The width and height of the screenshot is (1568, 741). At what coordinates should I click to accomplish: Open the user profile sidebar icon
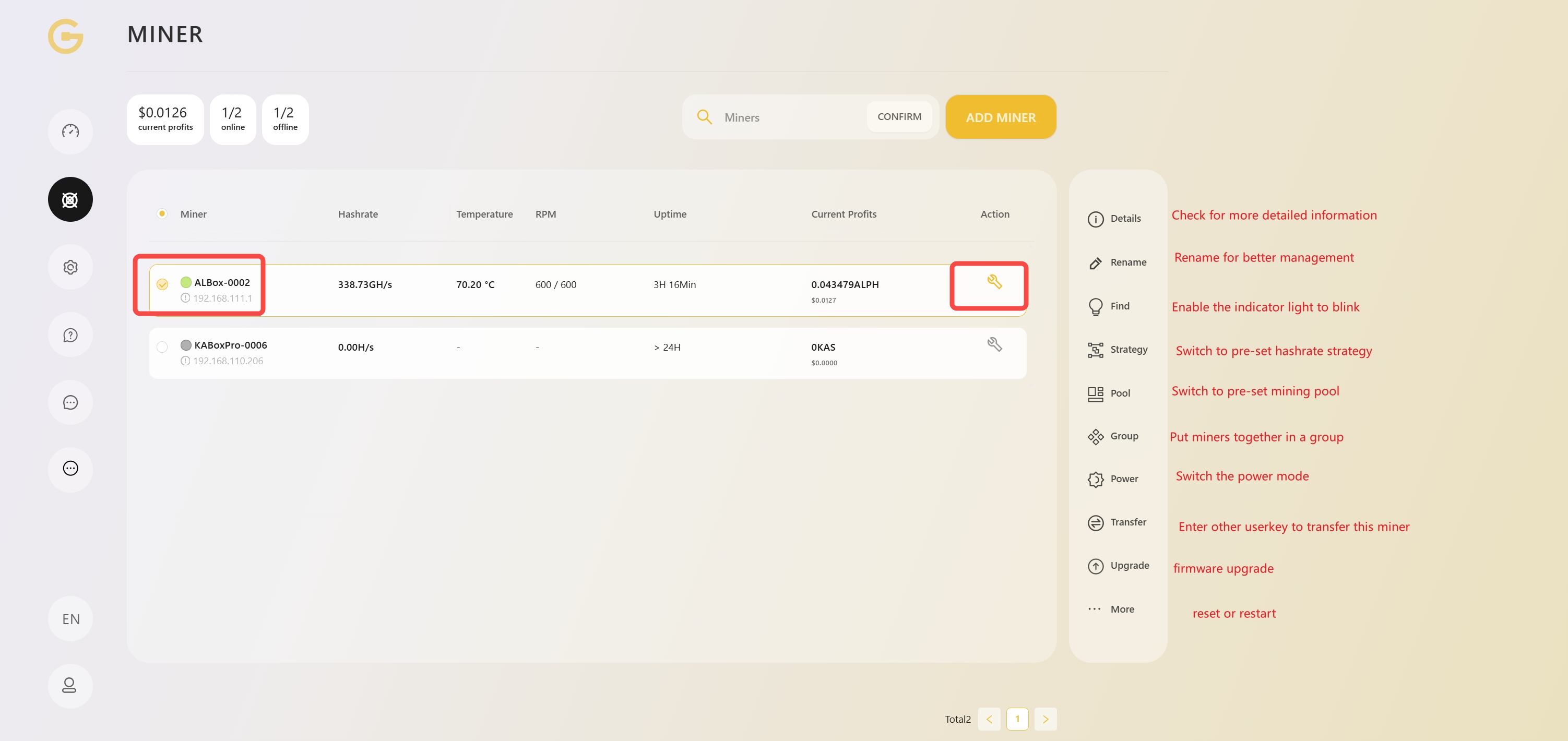70,686
